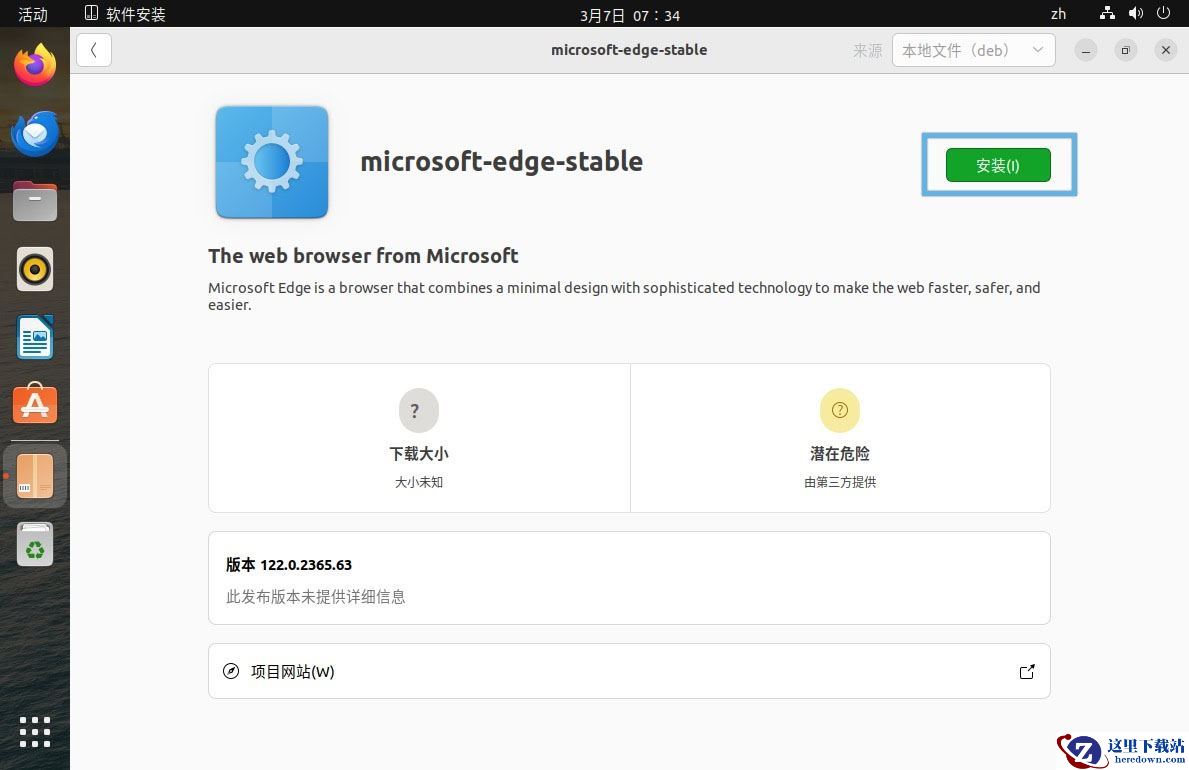
Task: Open the 活动 activities overview
Action: (33, 14)
